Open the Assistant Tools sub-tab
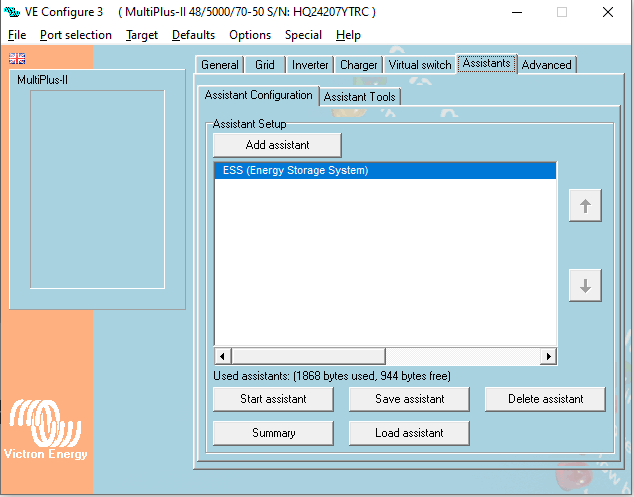The width and height of the screenshot is (634, 497). [x=360, y=97]
